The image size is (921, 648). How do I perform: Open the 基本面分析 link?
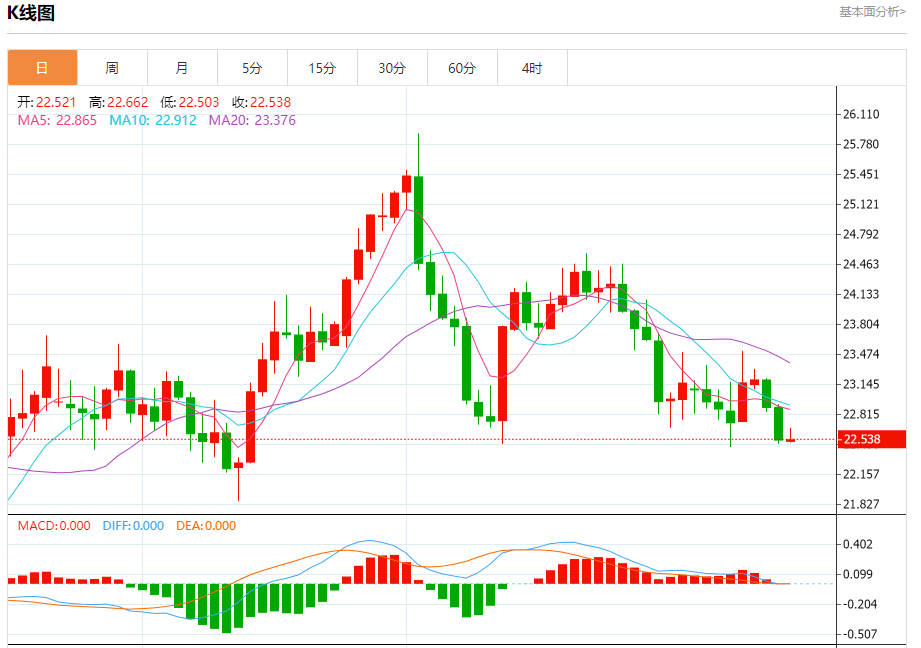(872, 12)
